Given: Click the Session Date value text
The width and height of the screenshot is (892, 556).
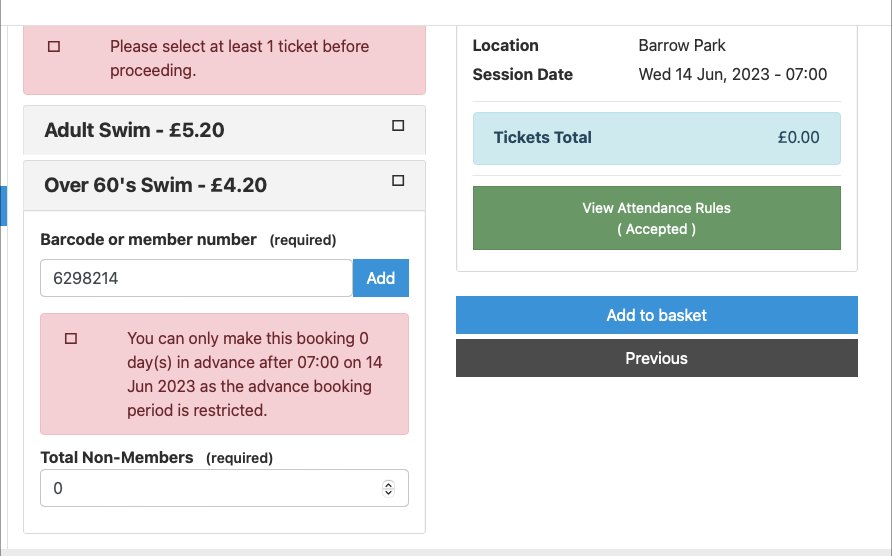Looking at the screenshot, I should point(733,75).
